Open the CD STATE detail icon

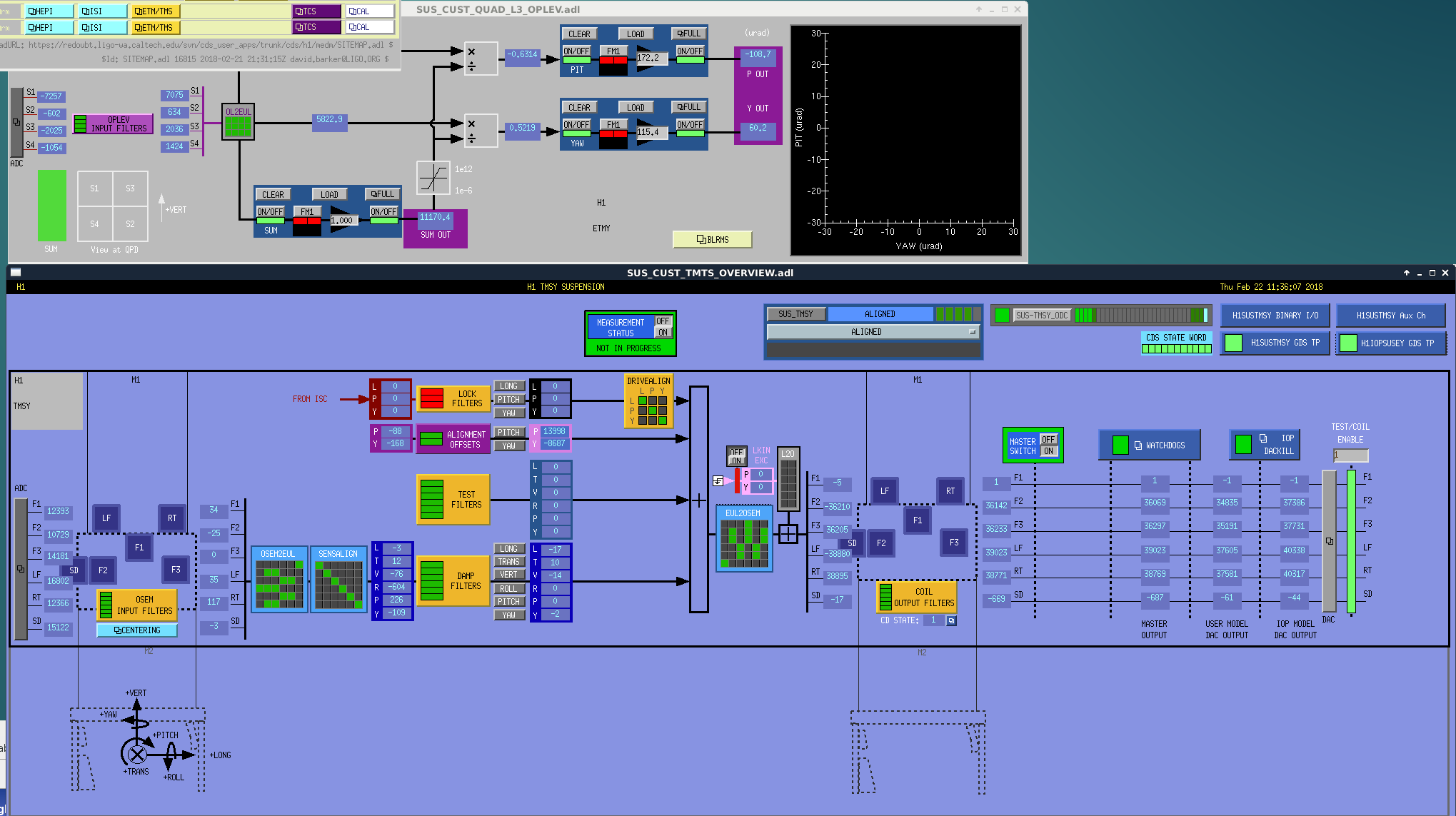click(x=951, y=621)
